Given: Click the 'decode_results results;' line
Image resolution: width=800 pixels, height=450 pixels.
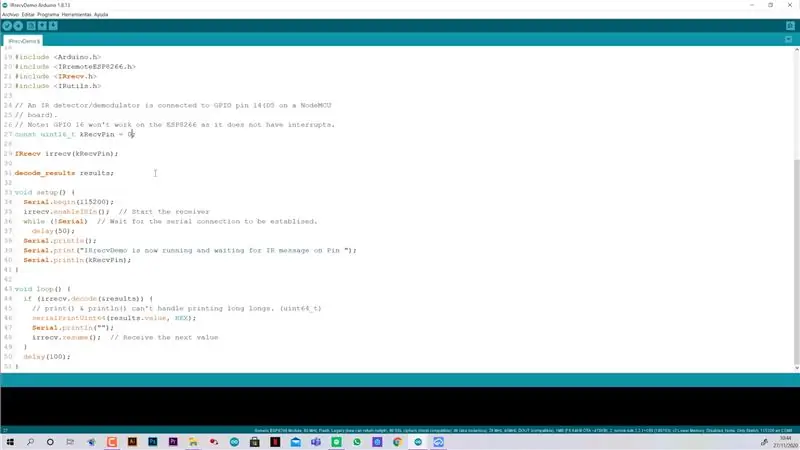Looking at the screenshot, I should click(64, 173).
